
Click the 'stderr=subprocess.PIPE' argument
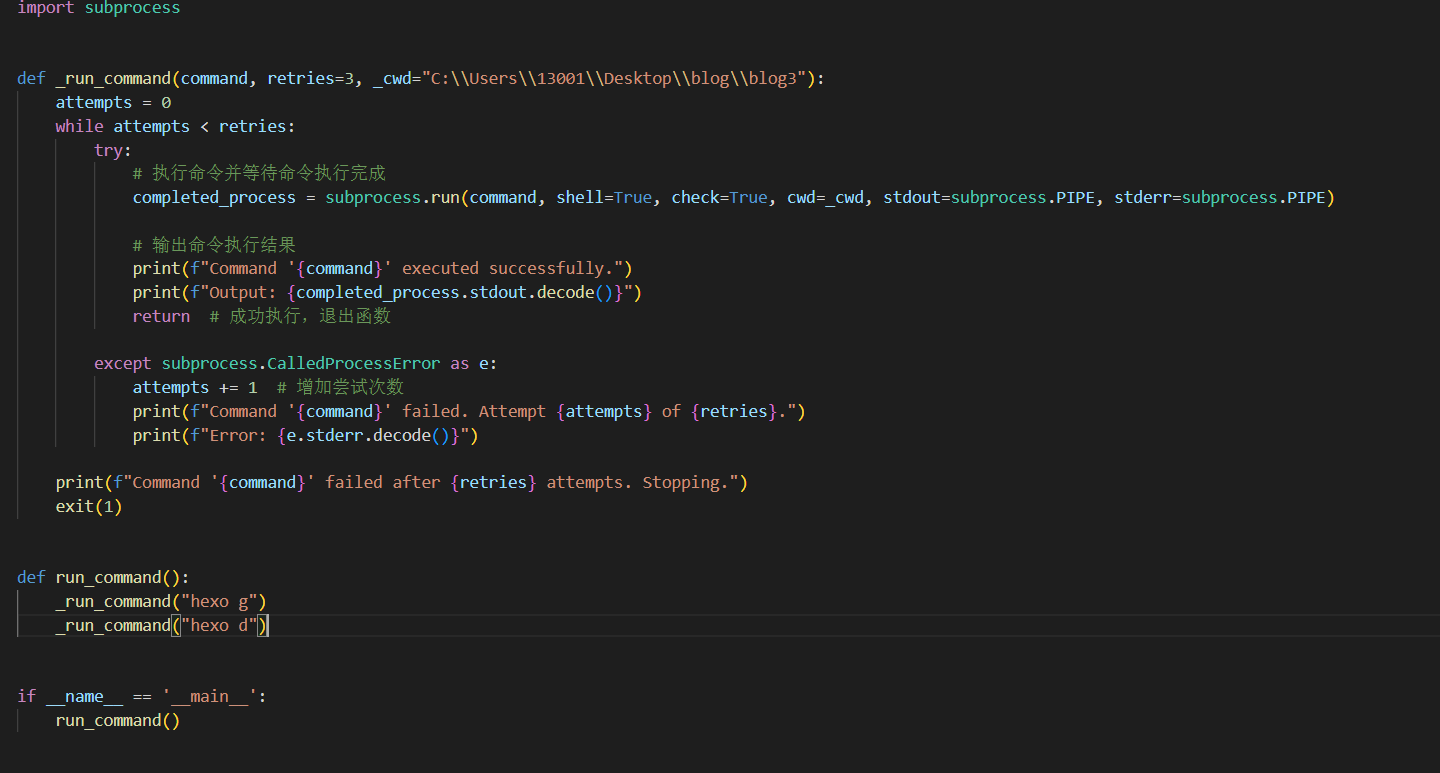1219,197
